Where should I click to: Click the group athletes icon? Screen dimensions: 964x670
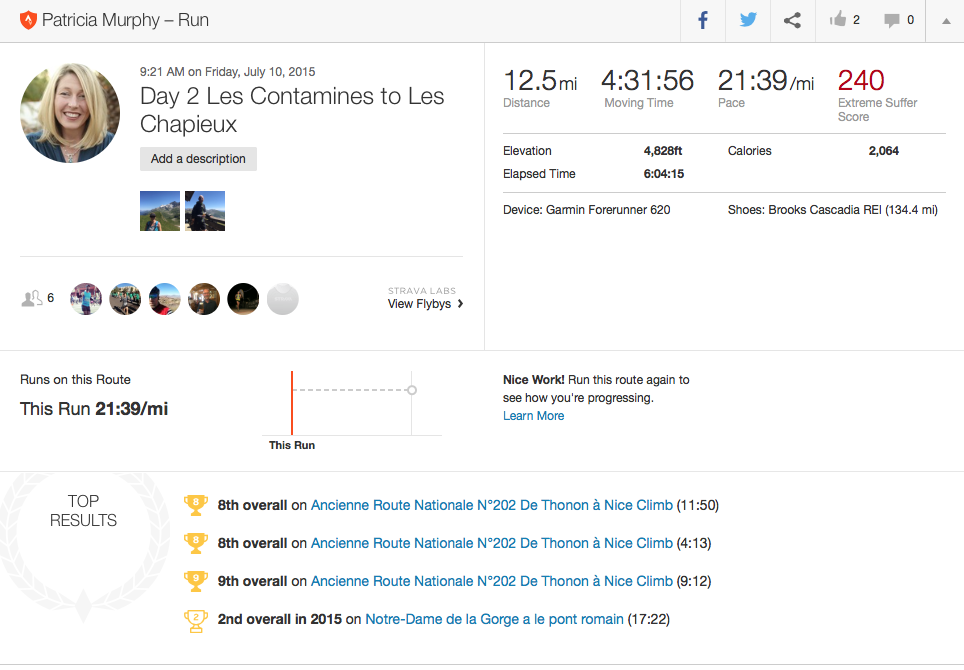32,298
